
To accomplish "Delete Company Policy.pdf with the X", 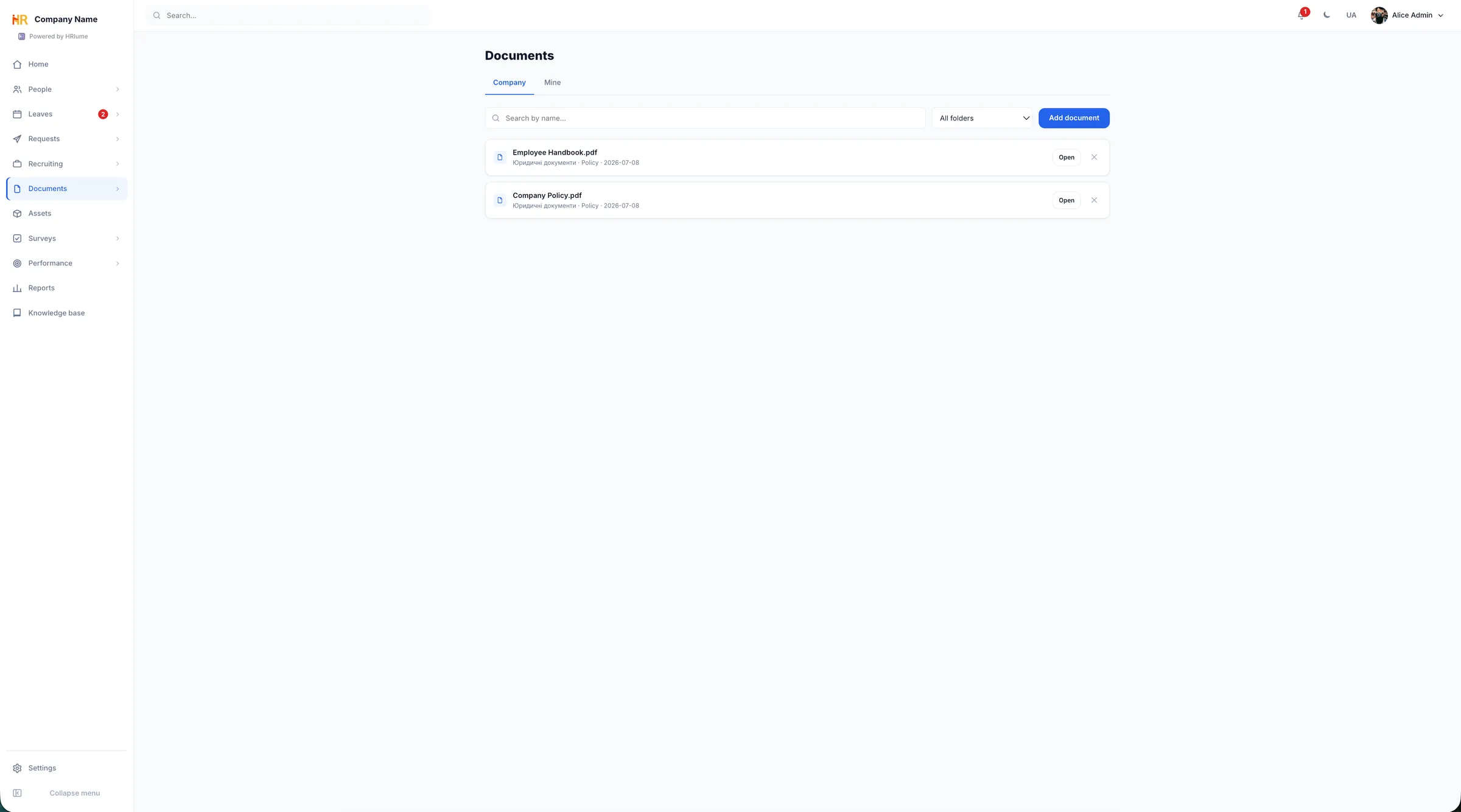I will (1094, 200).
